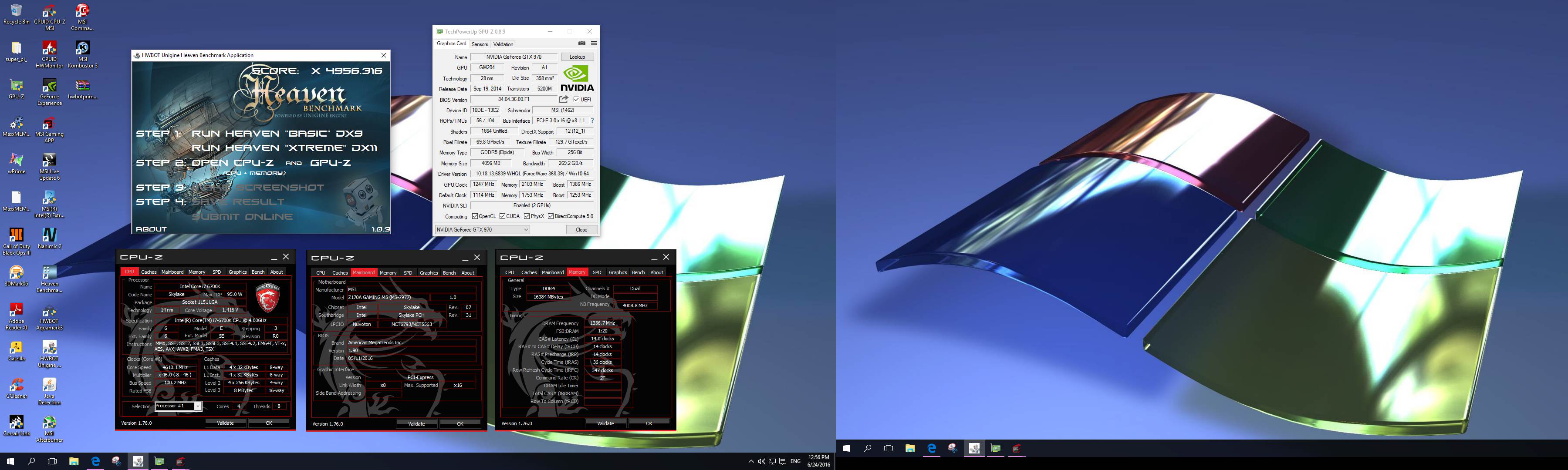The width and height of the screenshot is (1568, 470).
Task: Click volume icon in system tray
Action: coord(761,461)
